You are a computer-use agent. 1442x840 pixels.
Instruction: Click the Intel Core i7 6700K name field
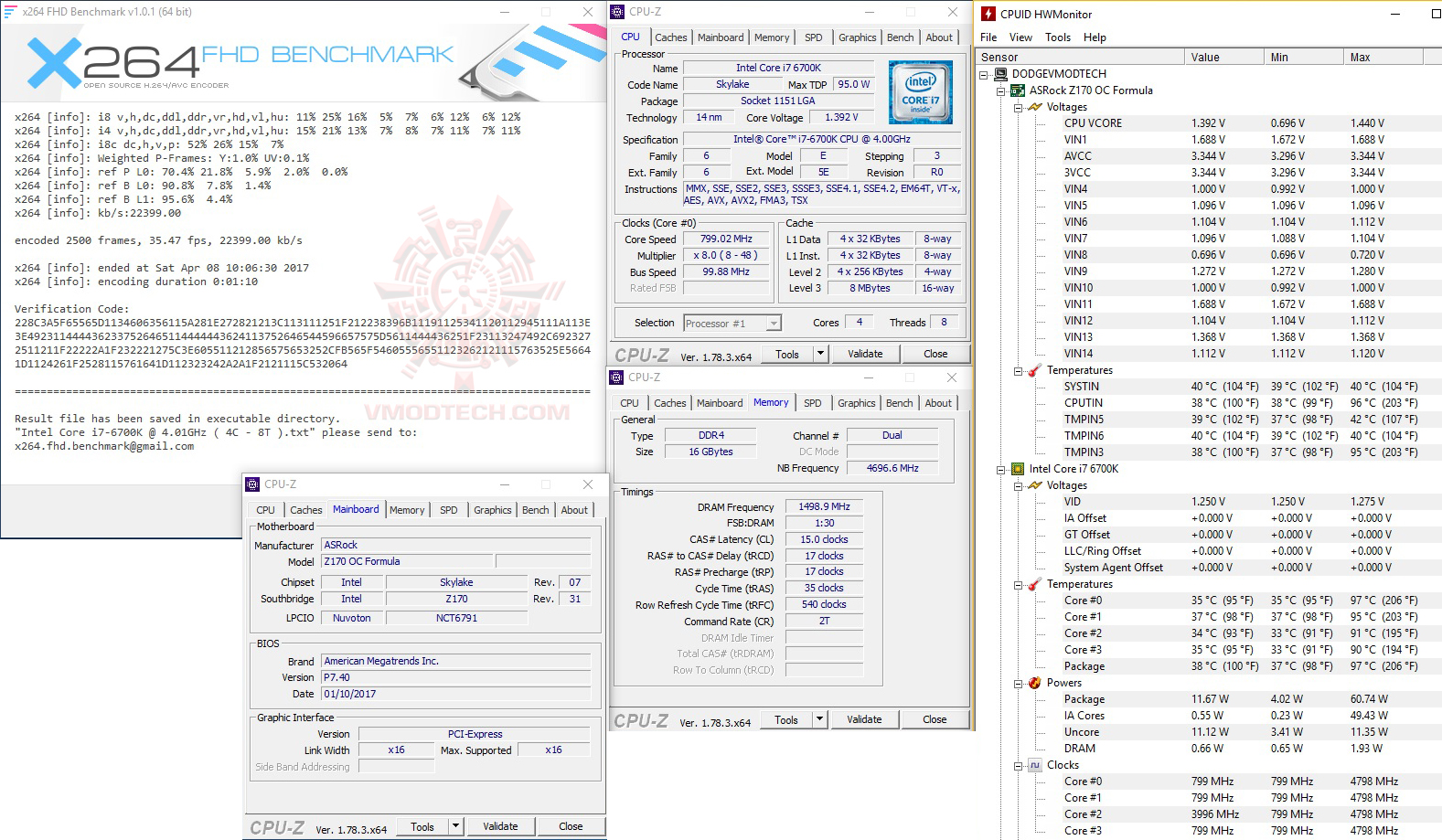click(778, 68)
